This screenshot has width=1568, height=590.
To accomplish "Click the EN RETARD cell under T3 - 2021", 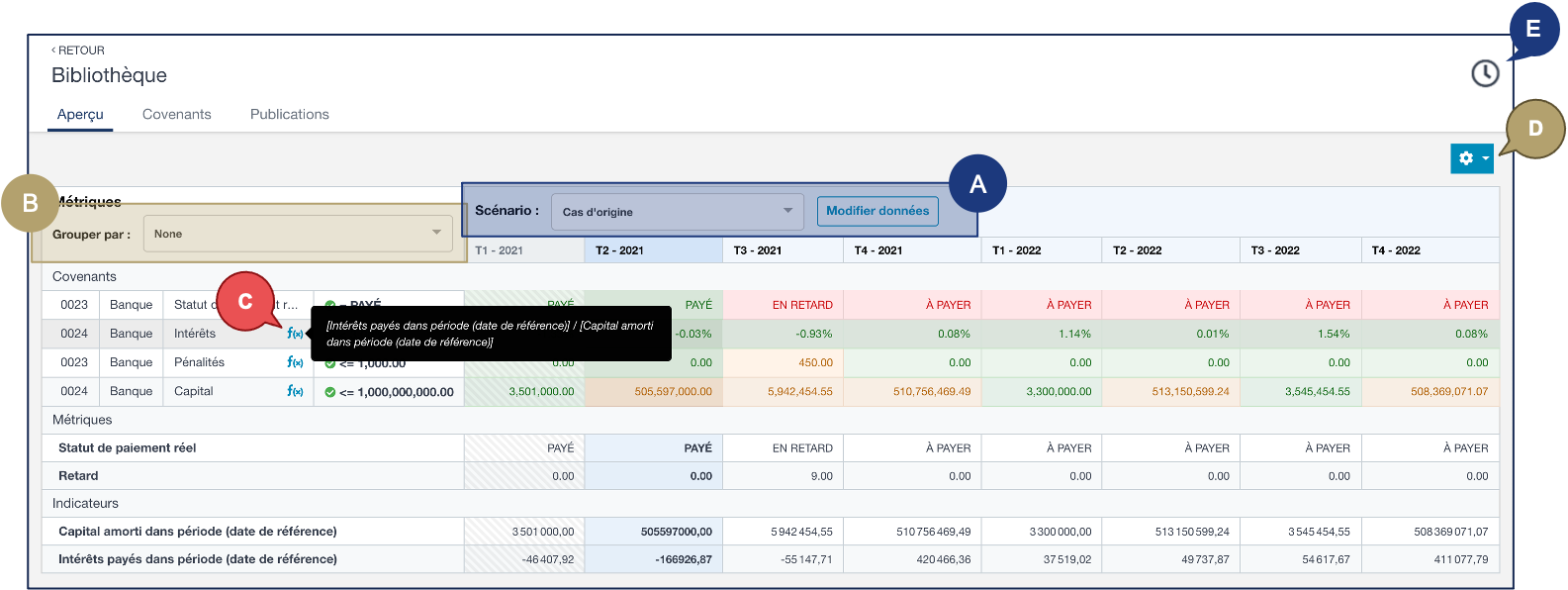I will pos(801,305).
